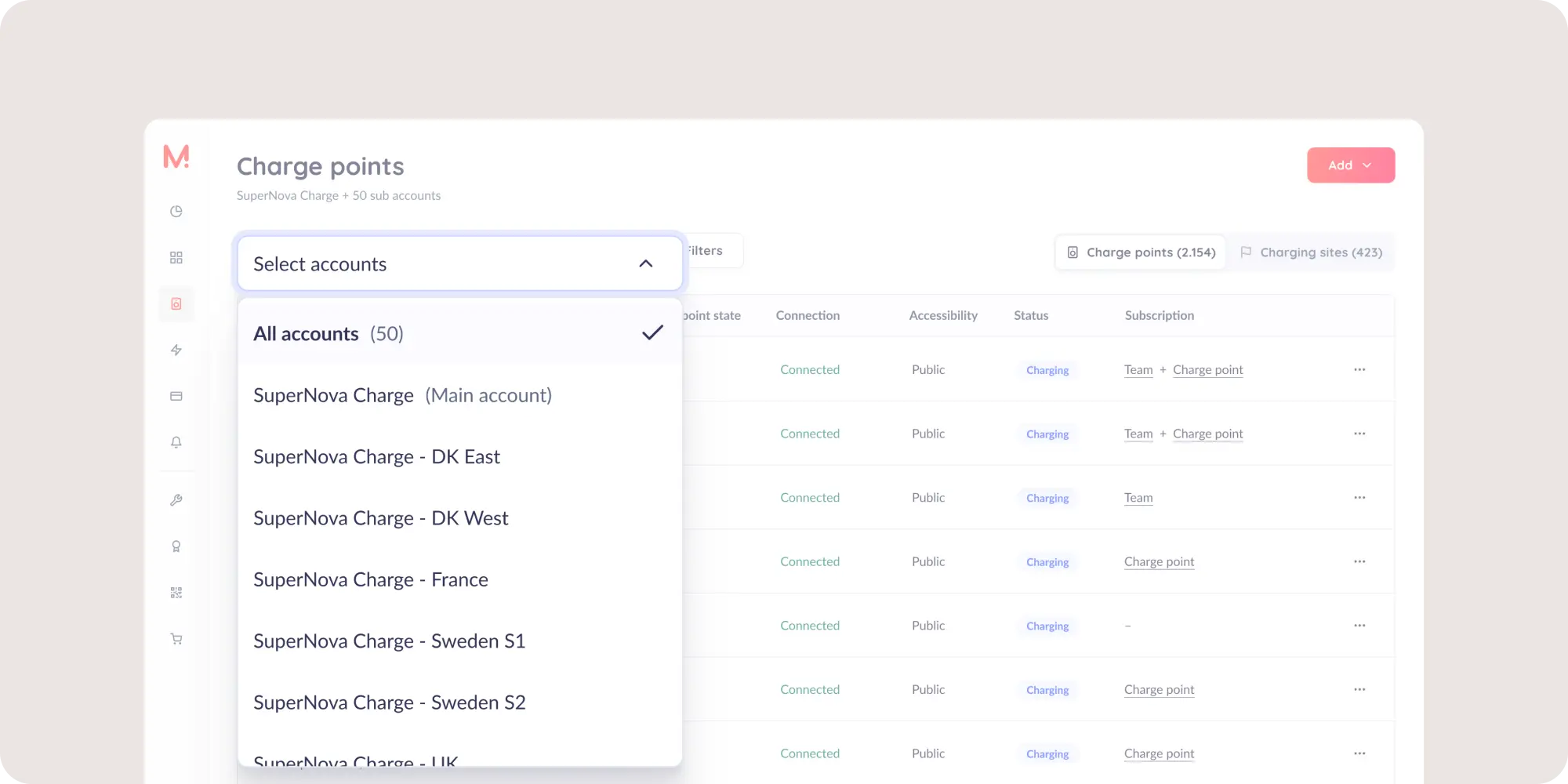Image resolution: width=1568 pixels, height=784 pixels.
Task: Open the payment card icon in sidebar
Action: pos(176,397)
